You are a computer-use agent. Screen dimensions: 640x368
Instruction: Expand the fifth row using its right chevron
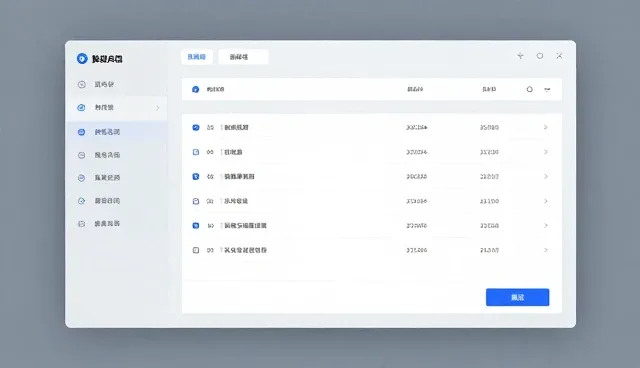(x=546, y=226)
